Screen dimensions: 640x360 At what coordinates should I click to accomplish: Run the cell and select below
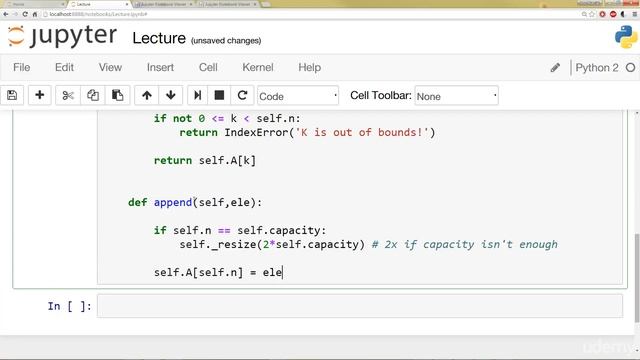click(198, 96)
